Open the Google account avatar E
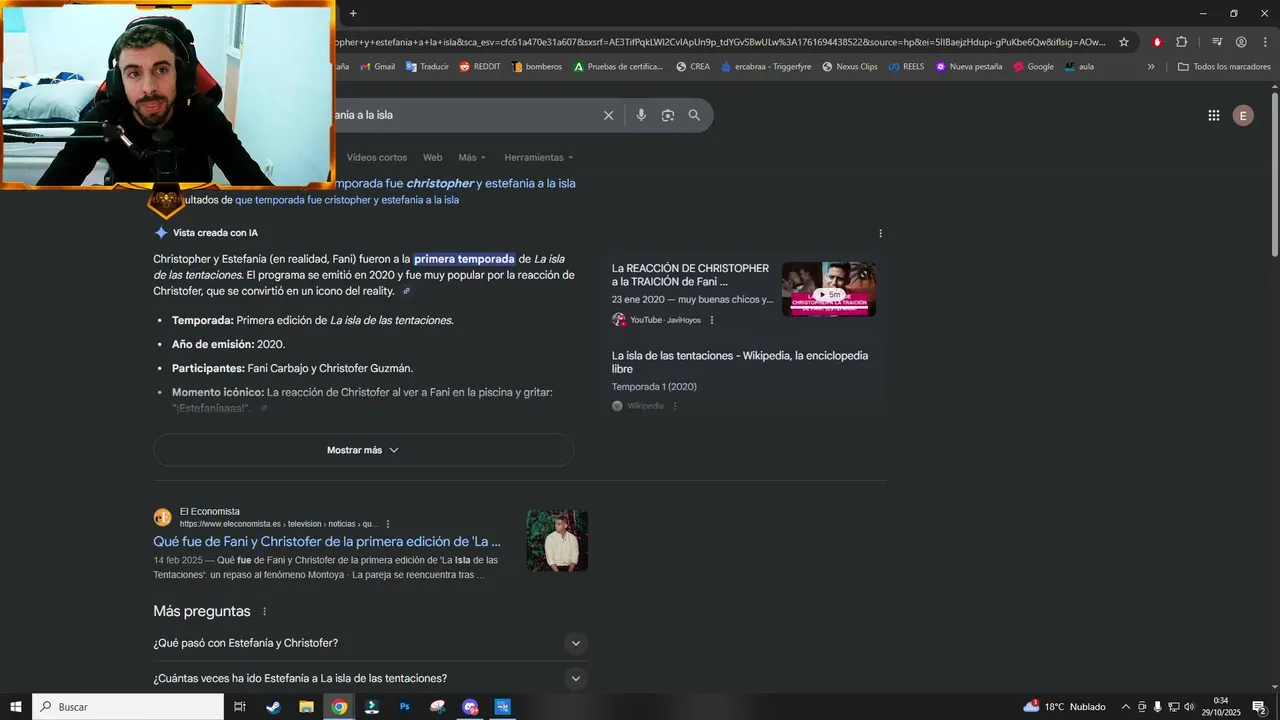Screen dimensions: 1280x720 (x=1243, y=115)
